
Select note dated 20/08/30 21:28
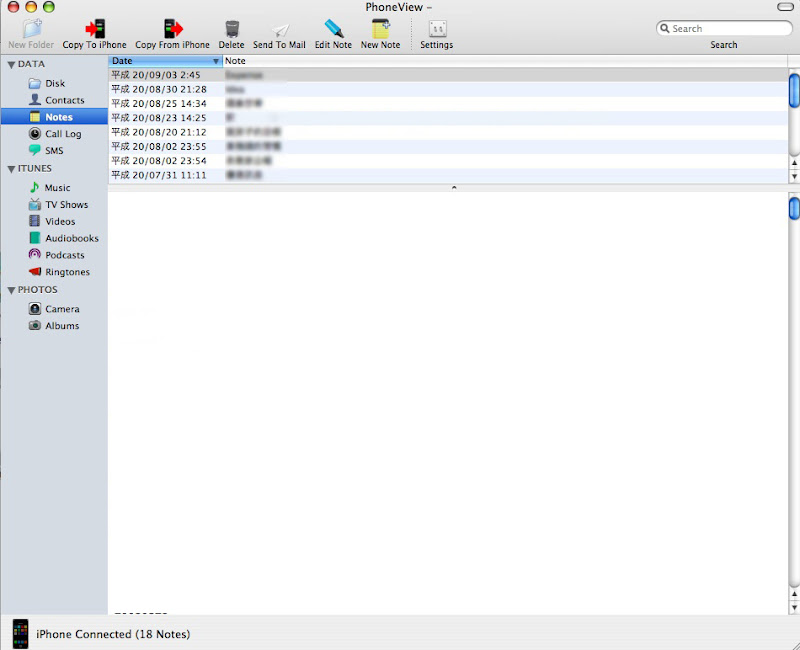coord(448,89)
